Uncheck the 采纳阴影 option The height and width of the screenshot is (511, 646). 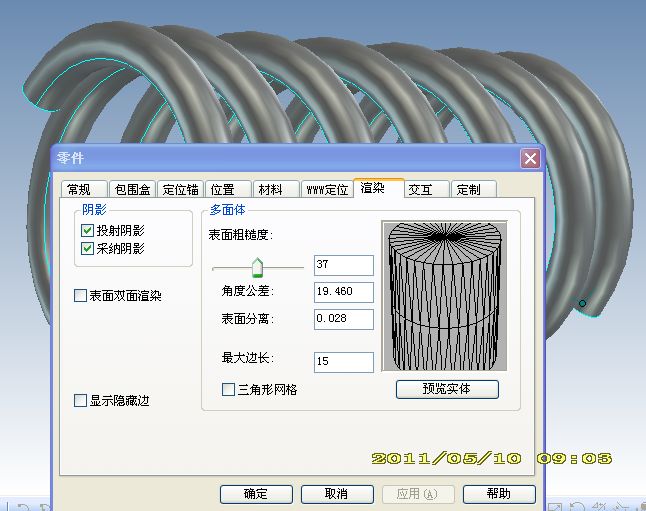coord(86,249)
